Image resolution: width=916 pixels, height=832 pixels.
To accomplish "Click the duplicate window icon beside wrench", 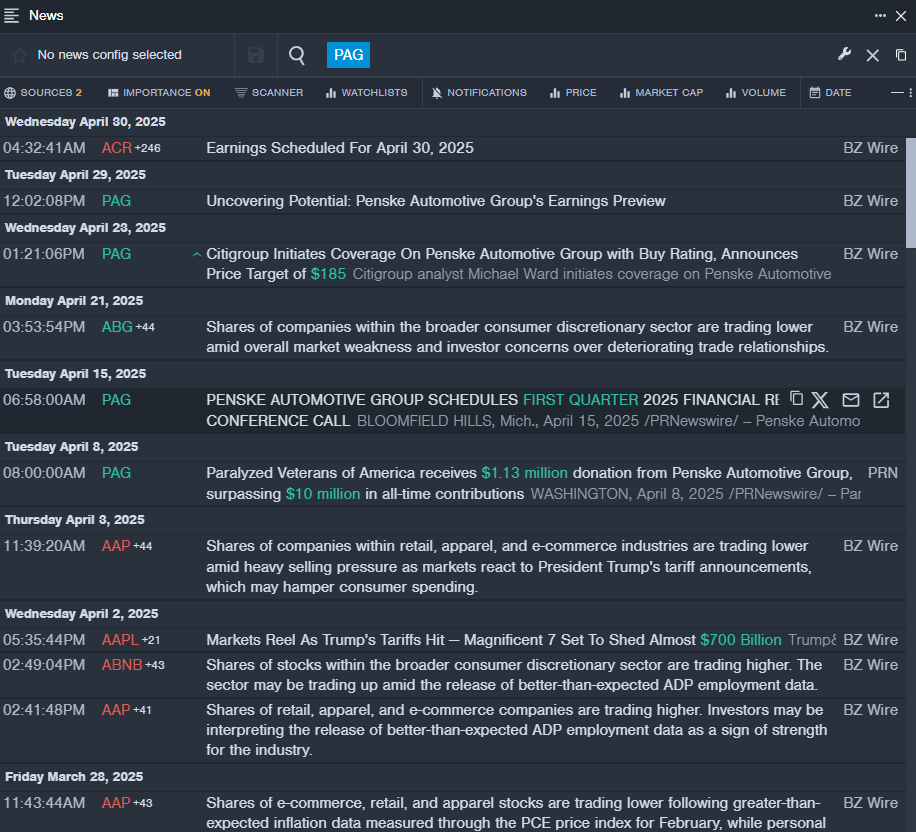I will click(901, 55).
